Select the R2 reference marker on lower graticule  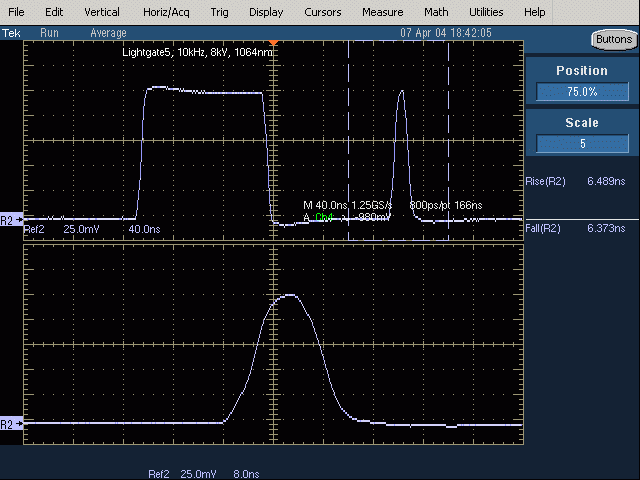pyautogui.click(x=11, y=424)
